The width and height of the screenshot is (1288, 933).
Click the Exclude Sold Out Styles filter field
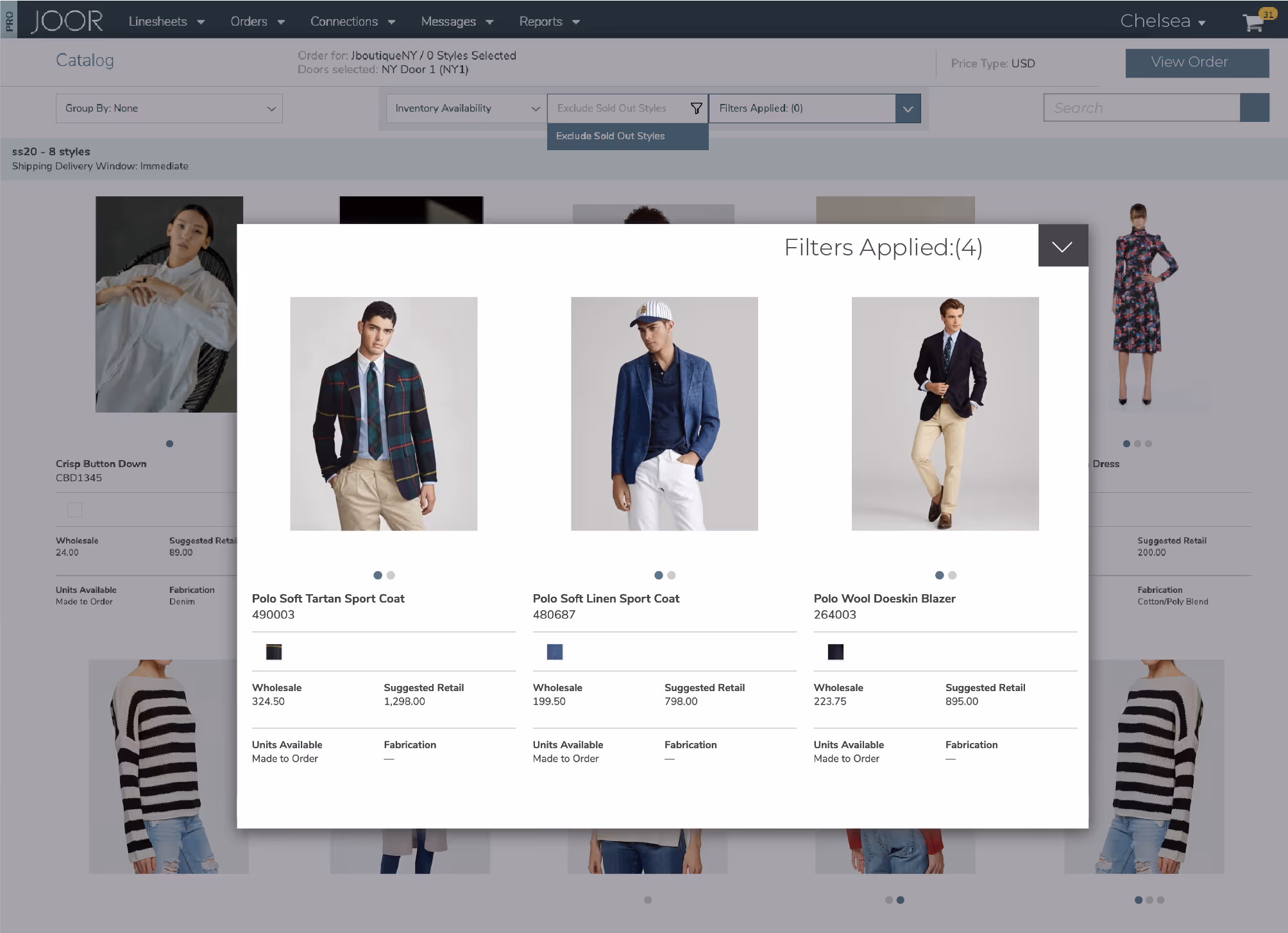coord(627,108)
